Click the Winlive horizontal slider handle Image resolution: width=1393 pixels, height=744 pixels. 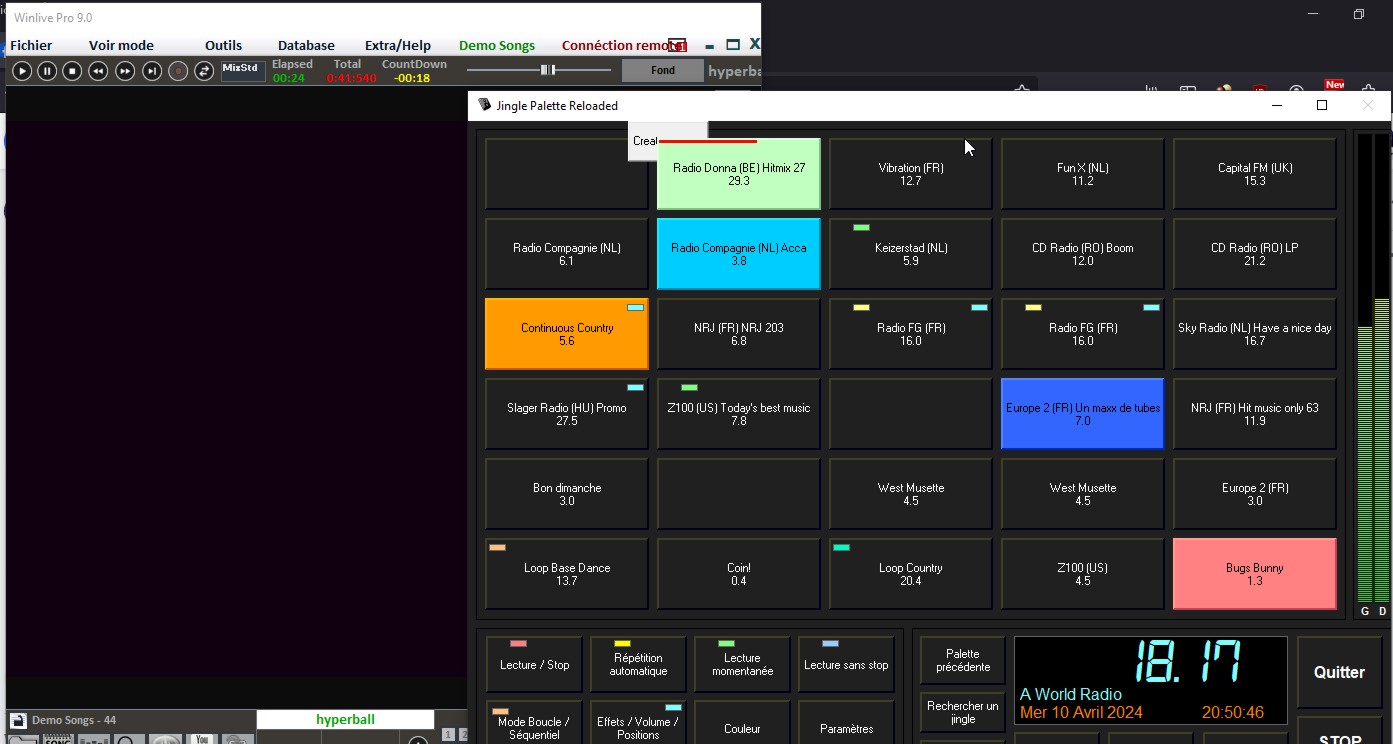547,70
